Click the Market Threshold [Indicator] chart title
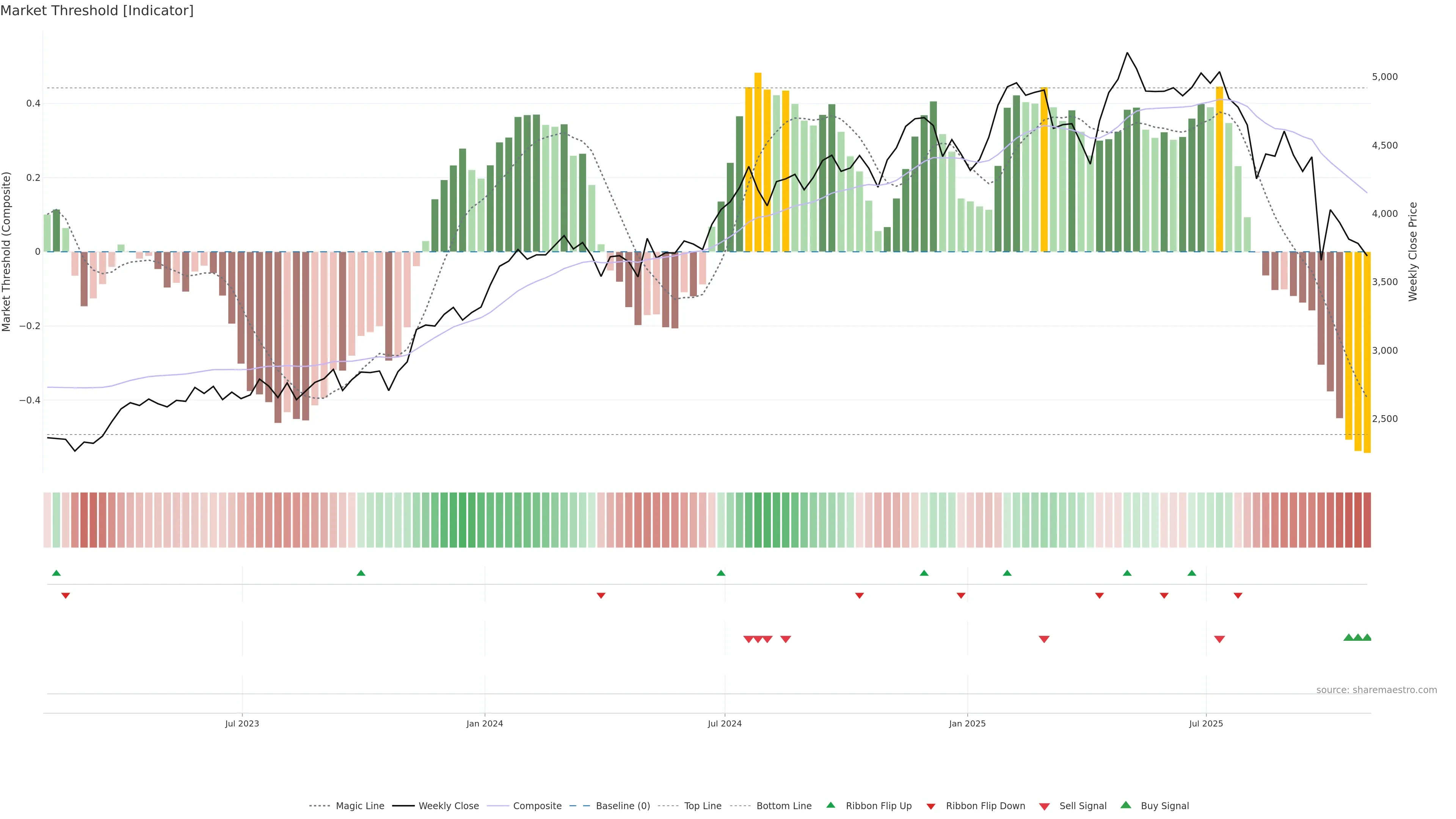1456x819 pixels. click(x=97, y=11)
